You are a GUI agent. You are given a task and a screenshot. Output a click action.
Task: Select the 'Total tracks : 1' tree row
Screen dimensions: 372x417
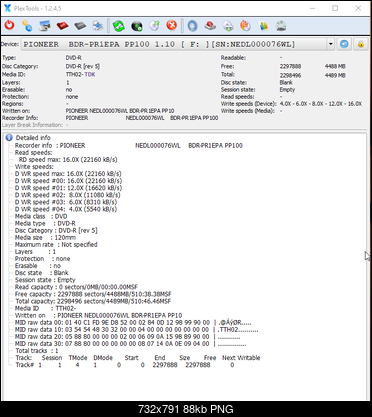(37, 351)
